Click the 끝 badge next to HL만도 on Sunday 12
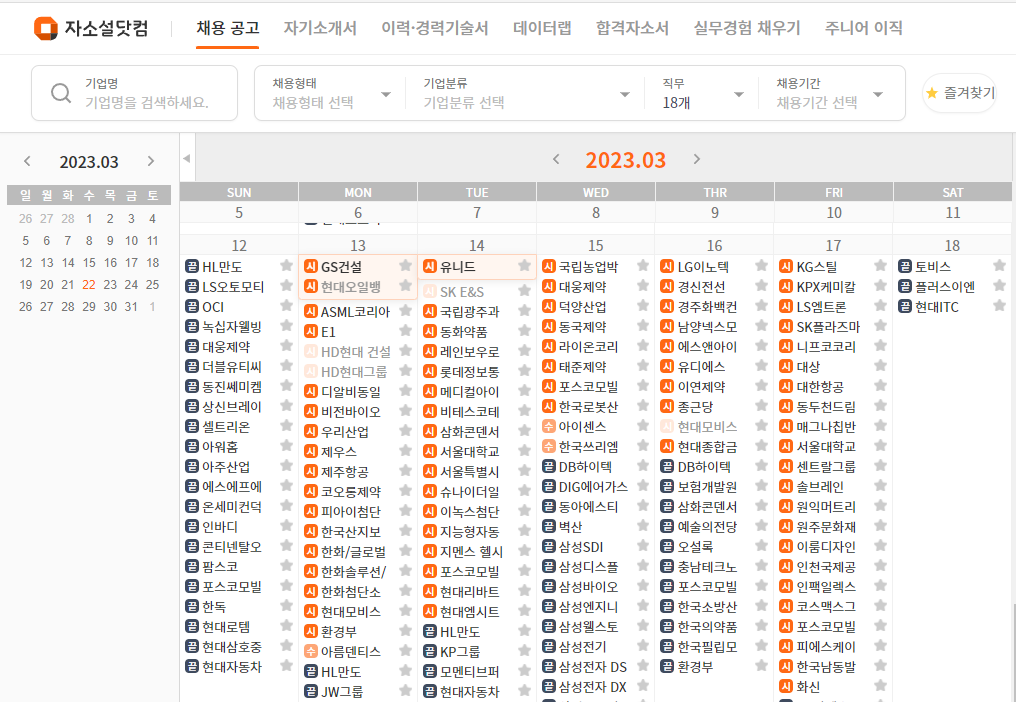The image size is (1016, 702). tap(192, 266)
